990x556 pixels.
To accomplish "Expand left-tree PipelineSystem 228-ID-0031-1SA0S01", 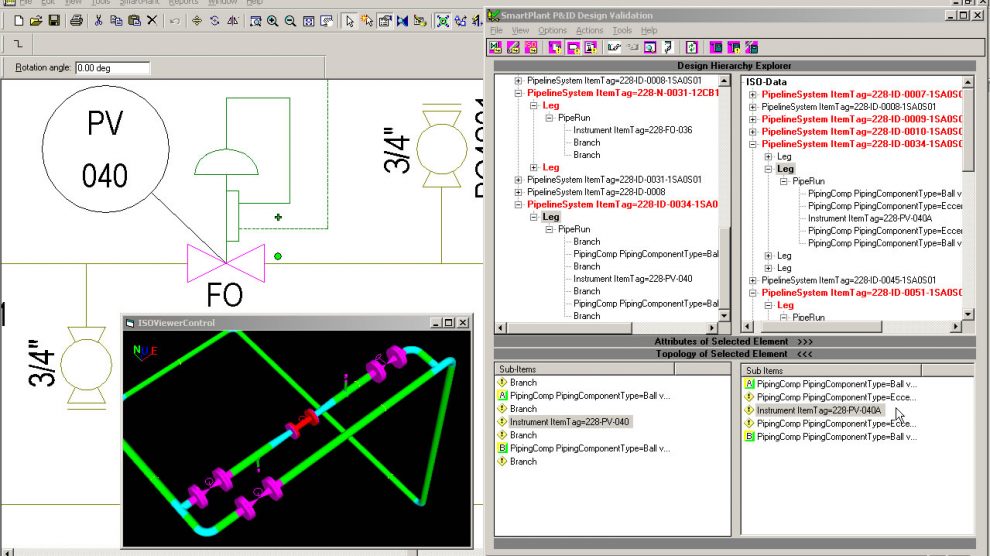I will pyautogui.click(x=518, y=180).
